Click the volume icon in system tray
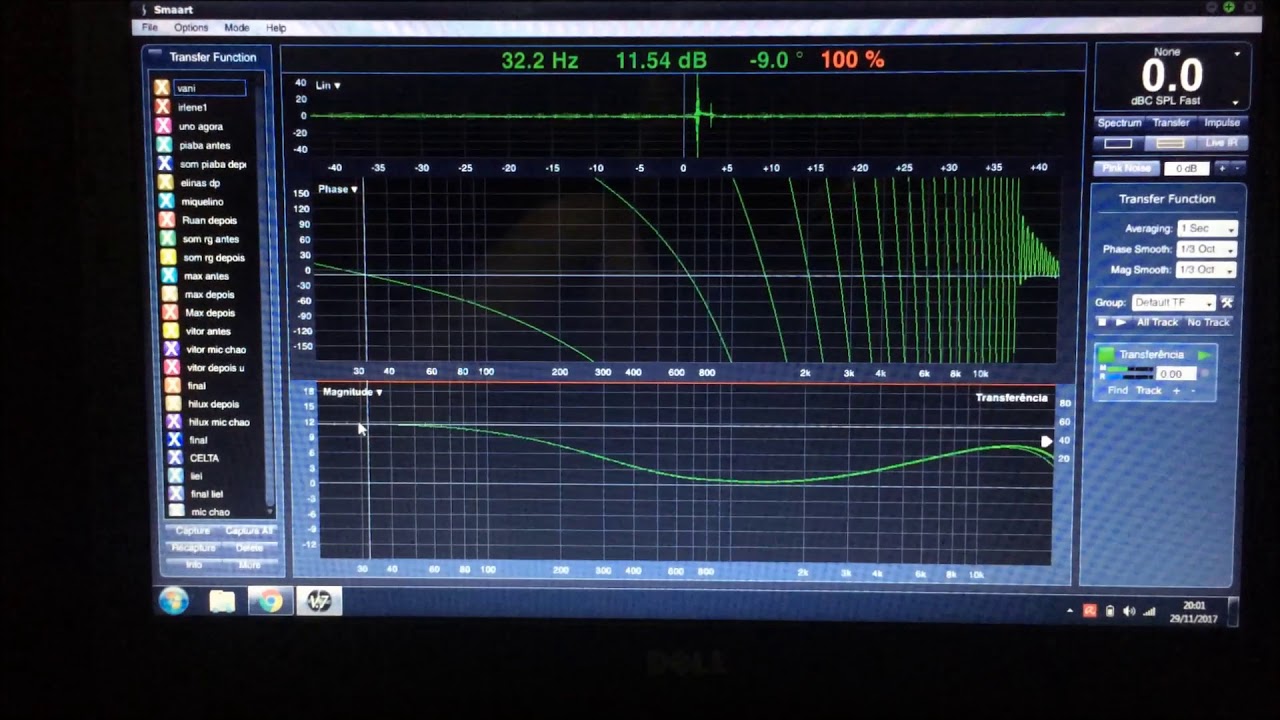Screen dimensions: 1280x720 click(x=1129, y=611)
